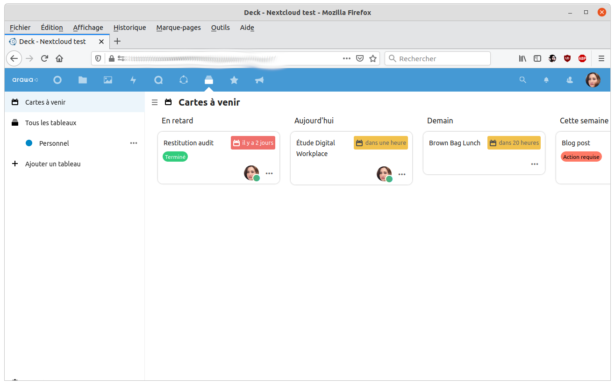Image resolution: width=615 pixels, height=385 pixels.
Task: Open Brown Bag Lunch card three-dot menu
Action: tap(535, 164)
